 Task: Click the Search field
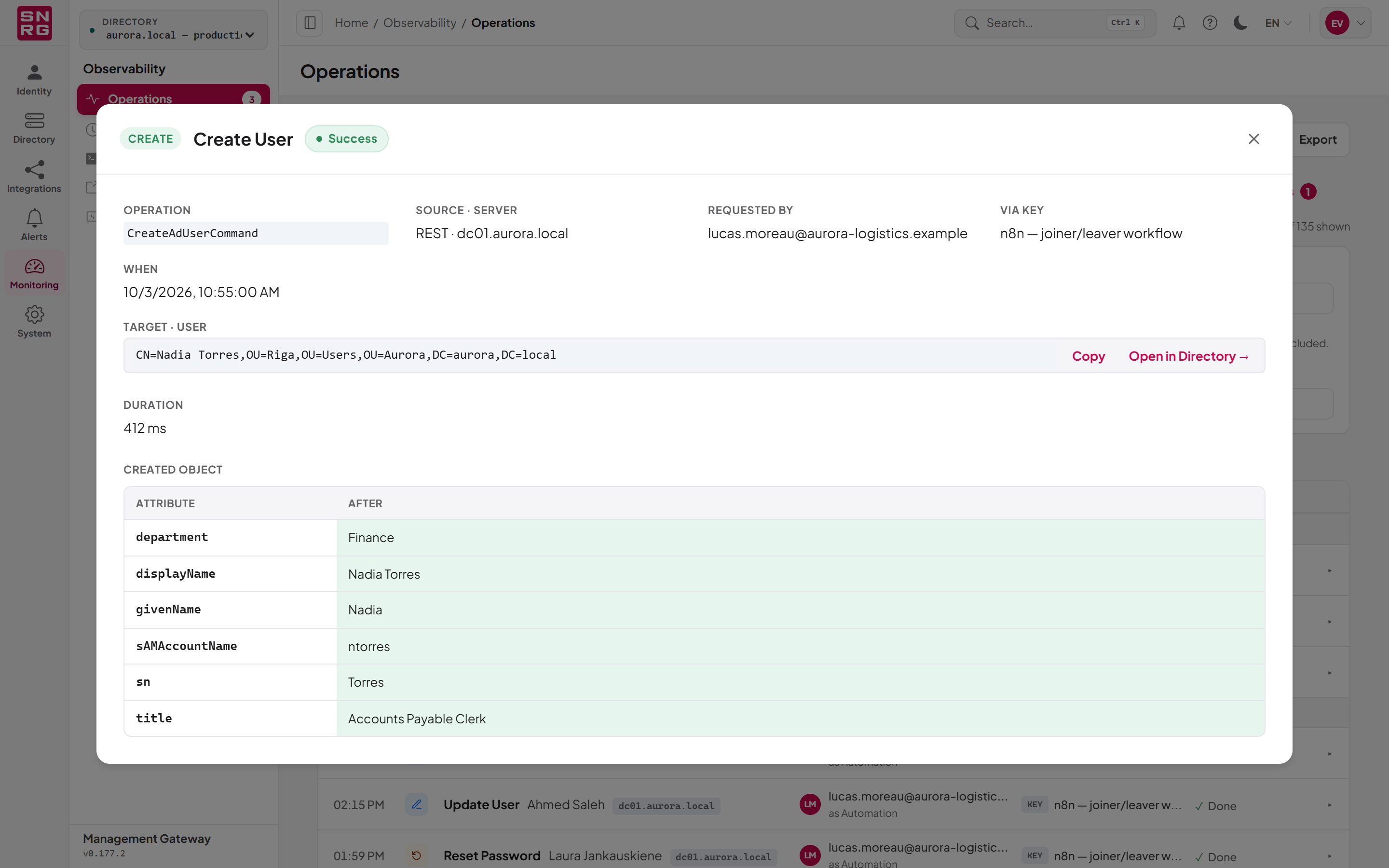[1054, 23]
